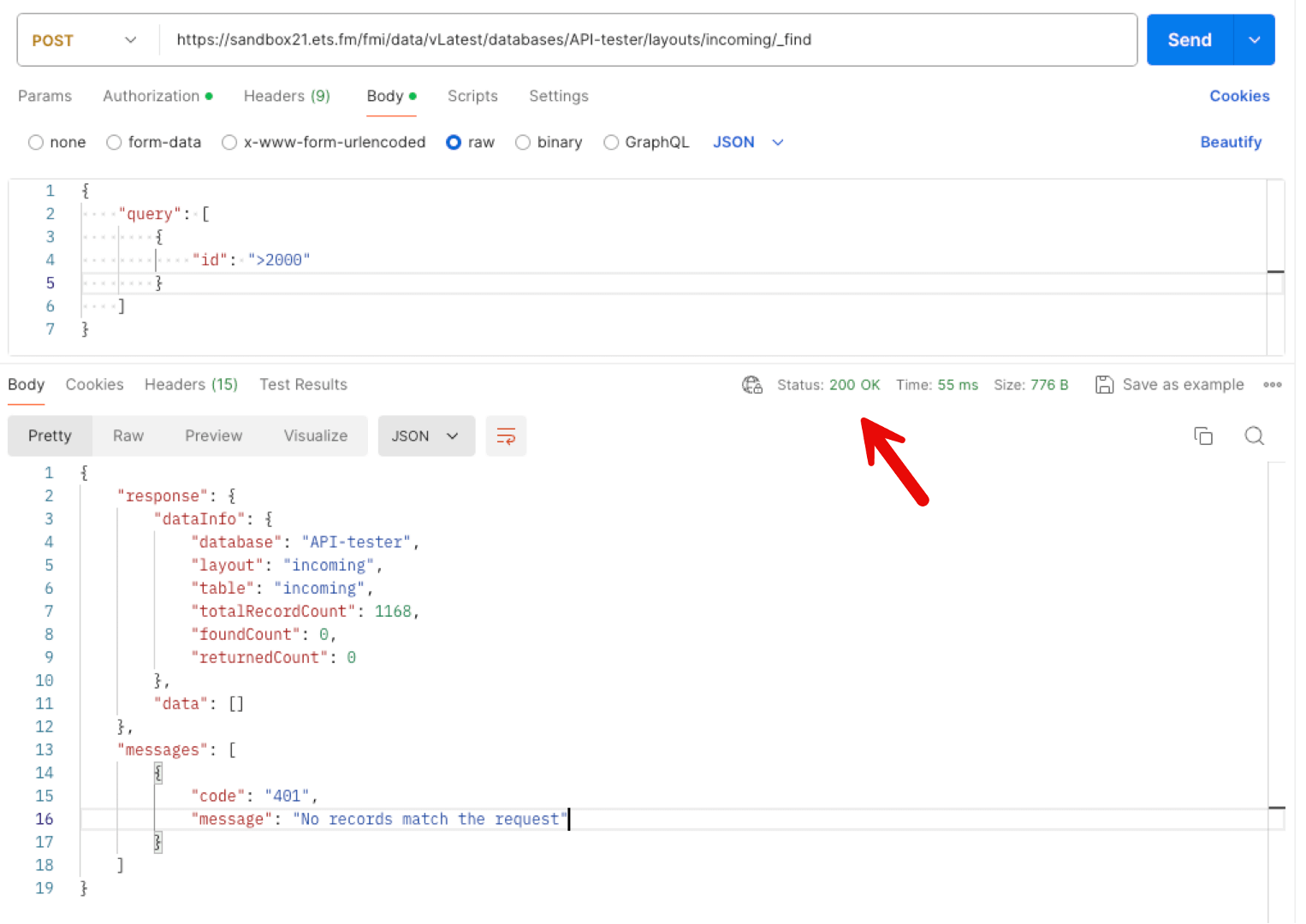Click response editor line number 16

point(45,820)
